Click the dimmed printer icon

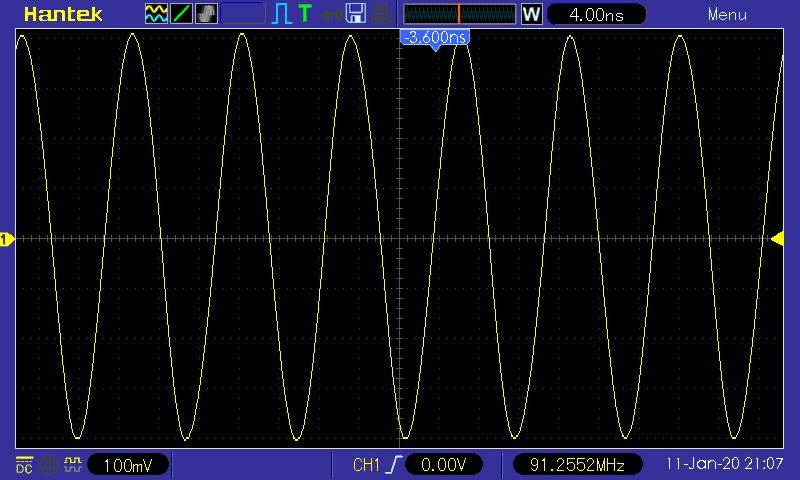point(381,14)
